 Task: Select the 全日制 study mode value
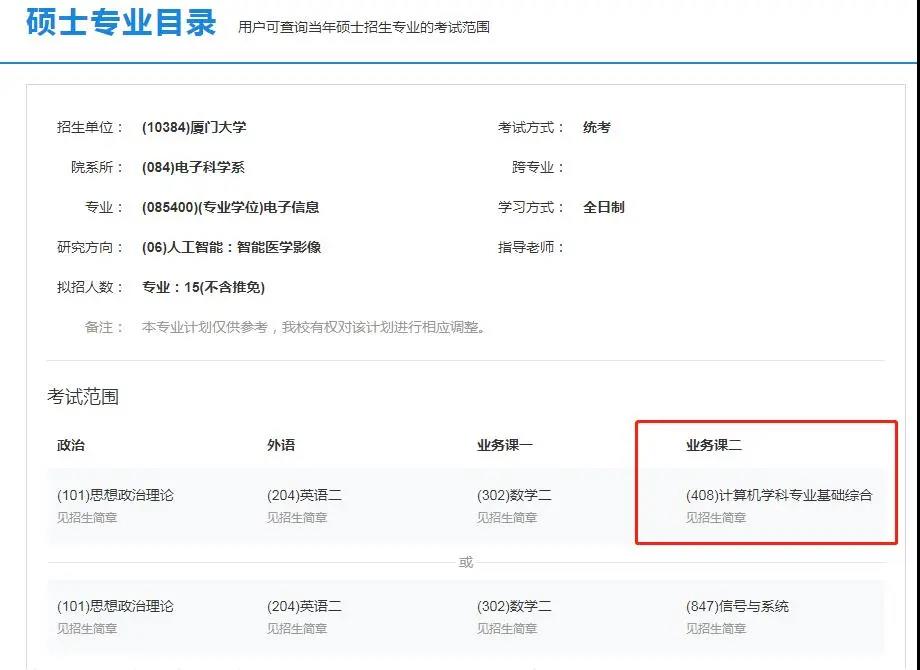[604, 207]
